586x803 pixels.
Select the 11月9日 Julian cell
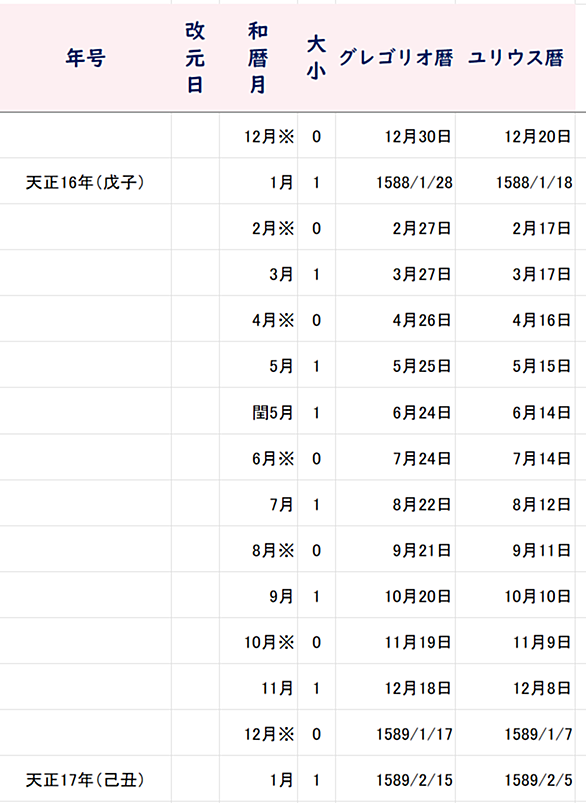click(x=515, y=642)
